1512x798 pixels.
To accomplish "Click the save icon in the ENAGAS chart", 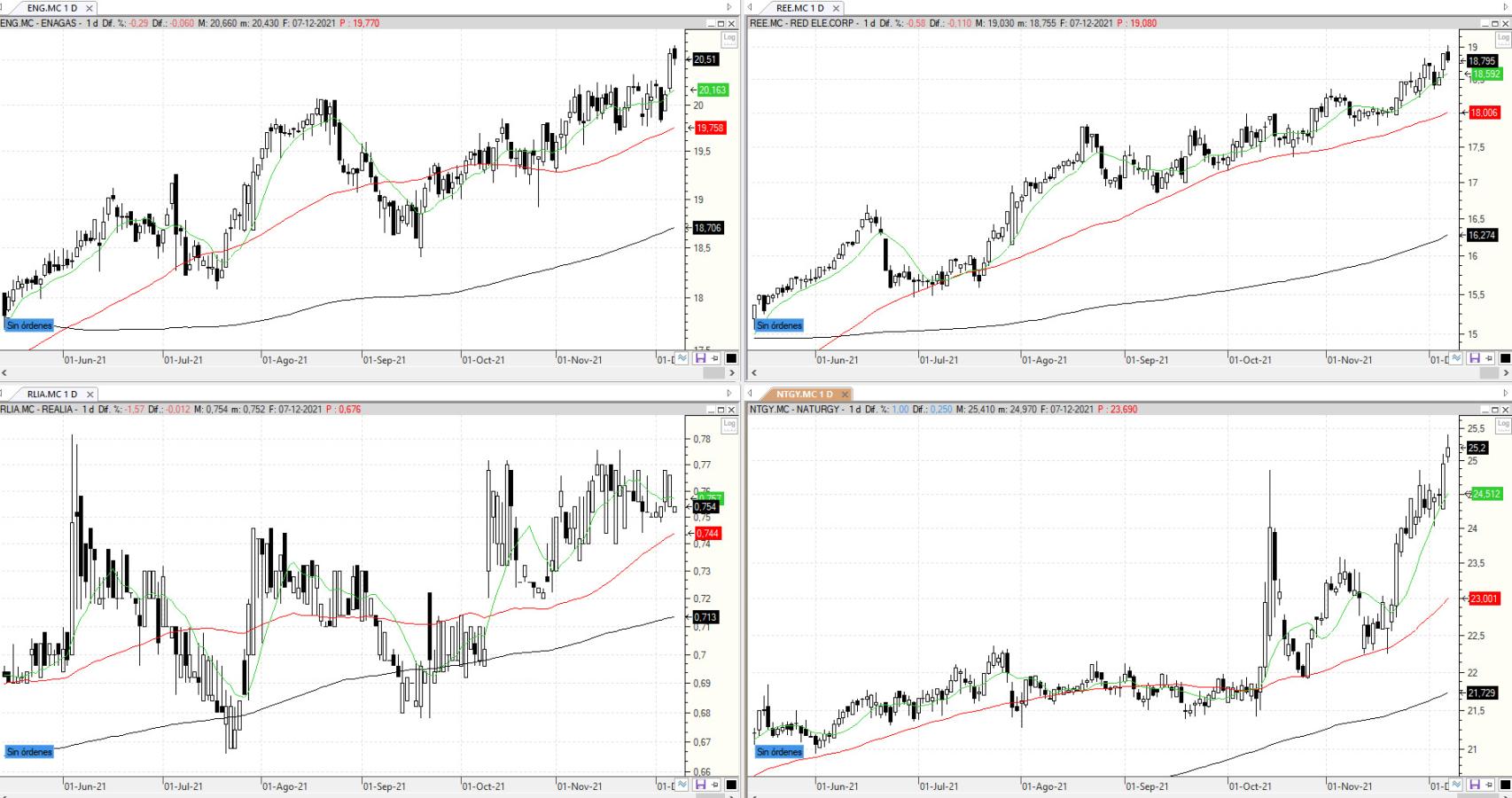I will click(700, 358).
